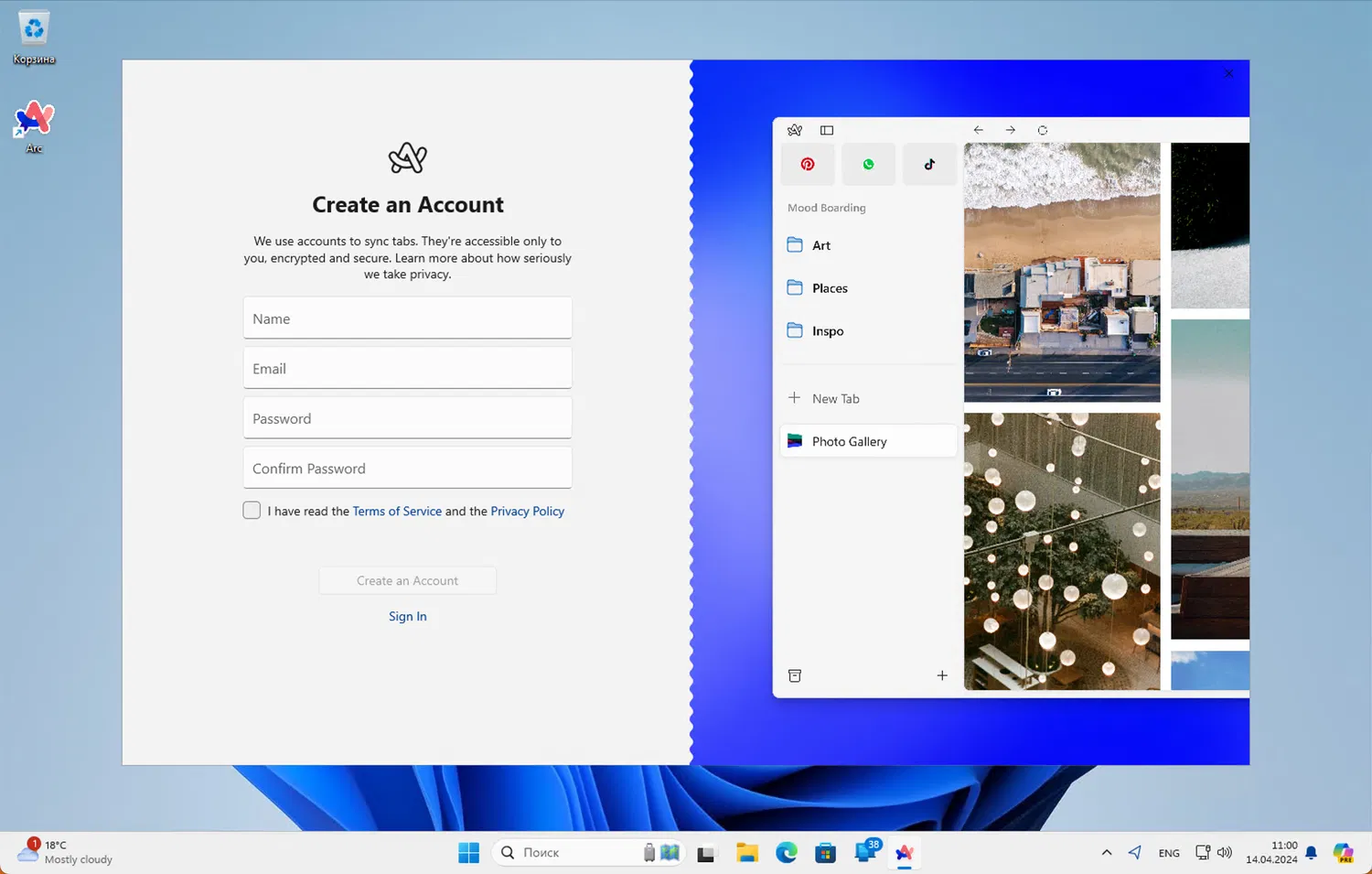Open the Terms of Service link
1372x874 pixels.
[x=397, y=512]
